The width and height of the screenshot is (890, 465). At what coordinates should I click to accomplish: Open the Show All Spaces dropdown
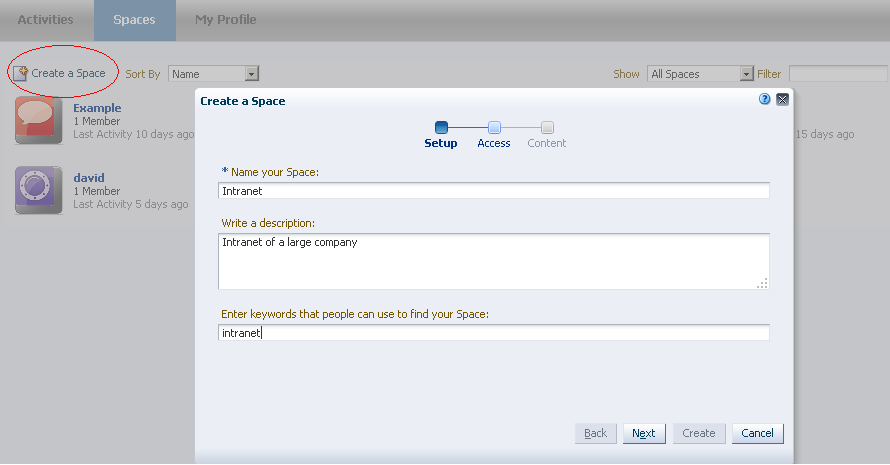click(x=746, y=74)
